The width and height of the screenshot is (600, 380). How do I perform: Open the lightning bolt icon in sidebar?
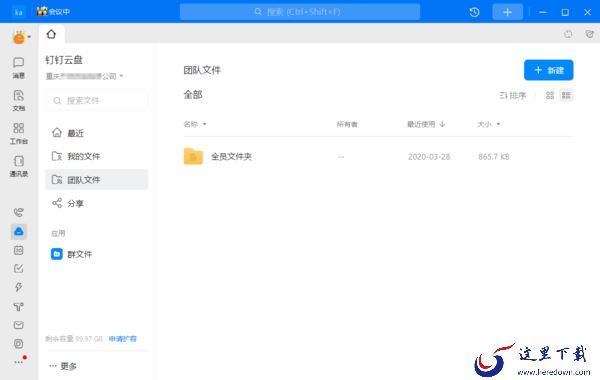tap(18, 287)
